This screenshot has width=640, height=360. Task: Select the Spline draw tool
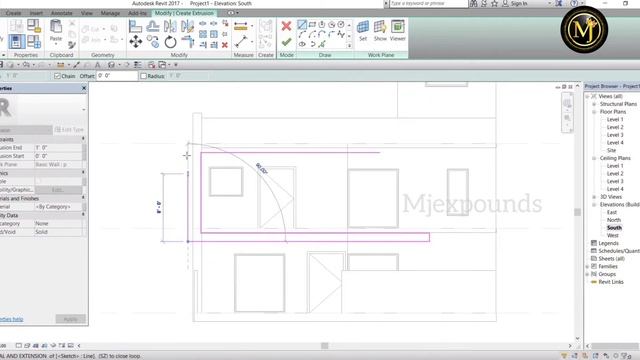click(x=341, y=35)
